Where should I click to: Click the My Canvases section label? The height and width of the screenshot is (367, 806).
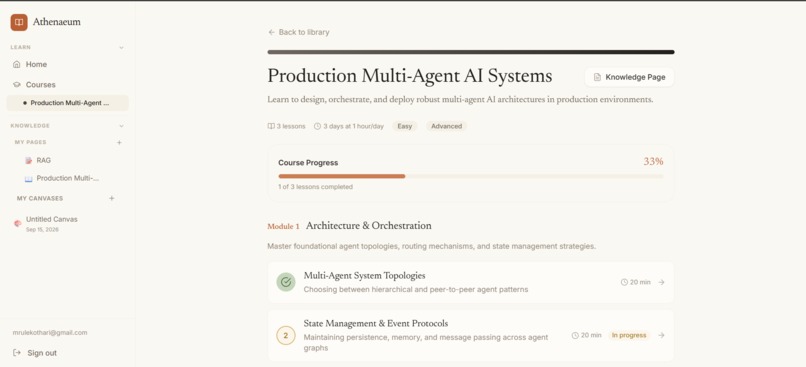tap(40, 198)
